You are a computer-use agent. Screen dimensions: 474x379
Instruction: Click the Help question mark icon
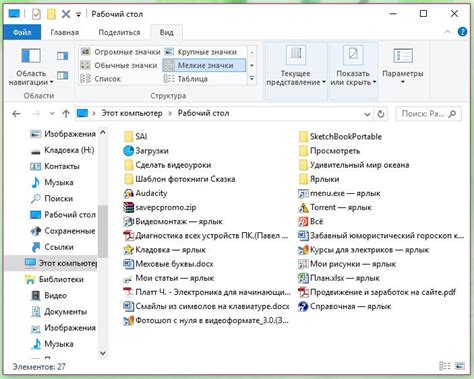pos(462,32)
